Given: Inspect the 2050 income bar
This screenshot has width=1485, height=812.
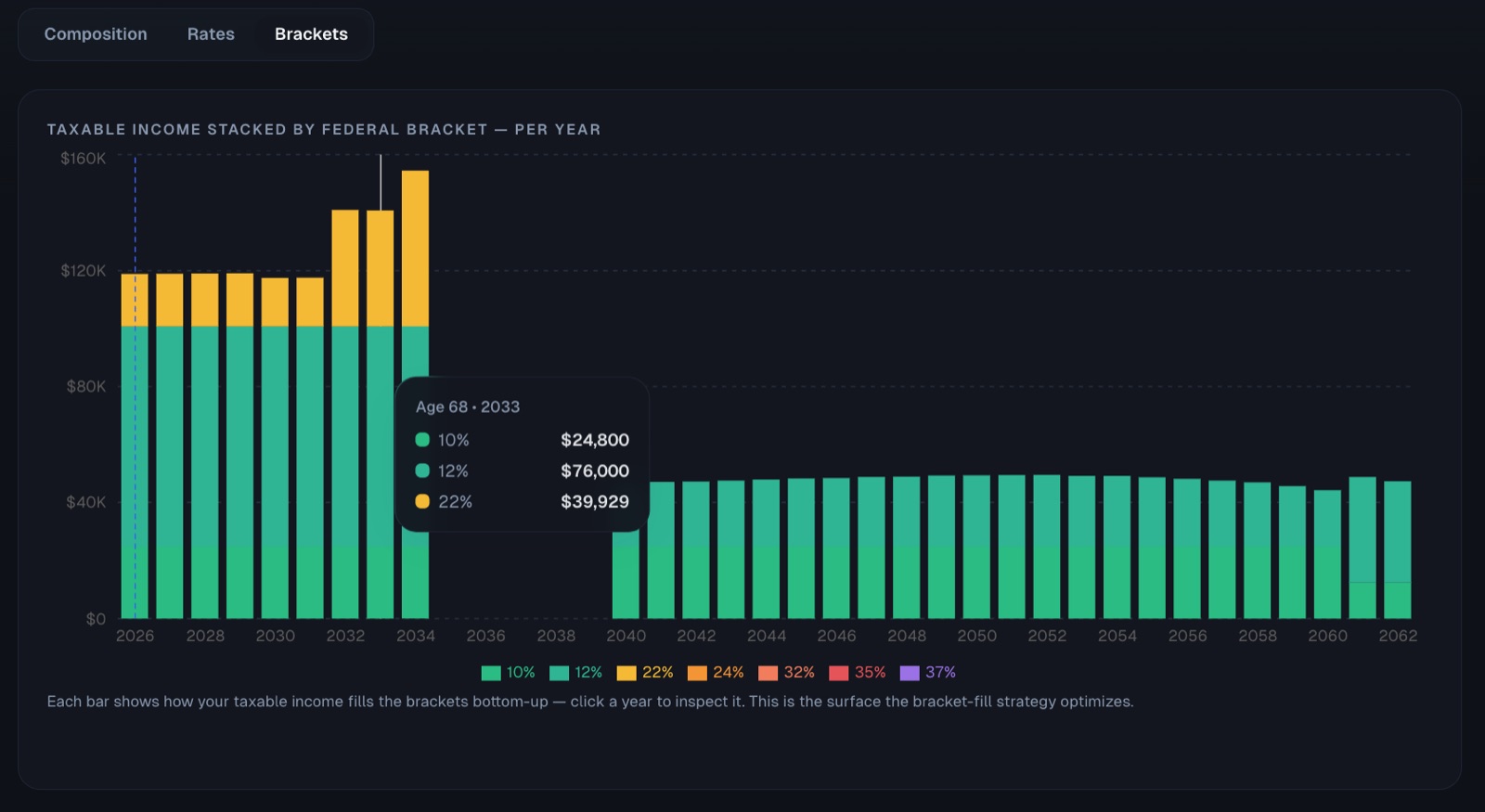Looking at the screenshot, I should (x=976, y=548).
